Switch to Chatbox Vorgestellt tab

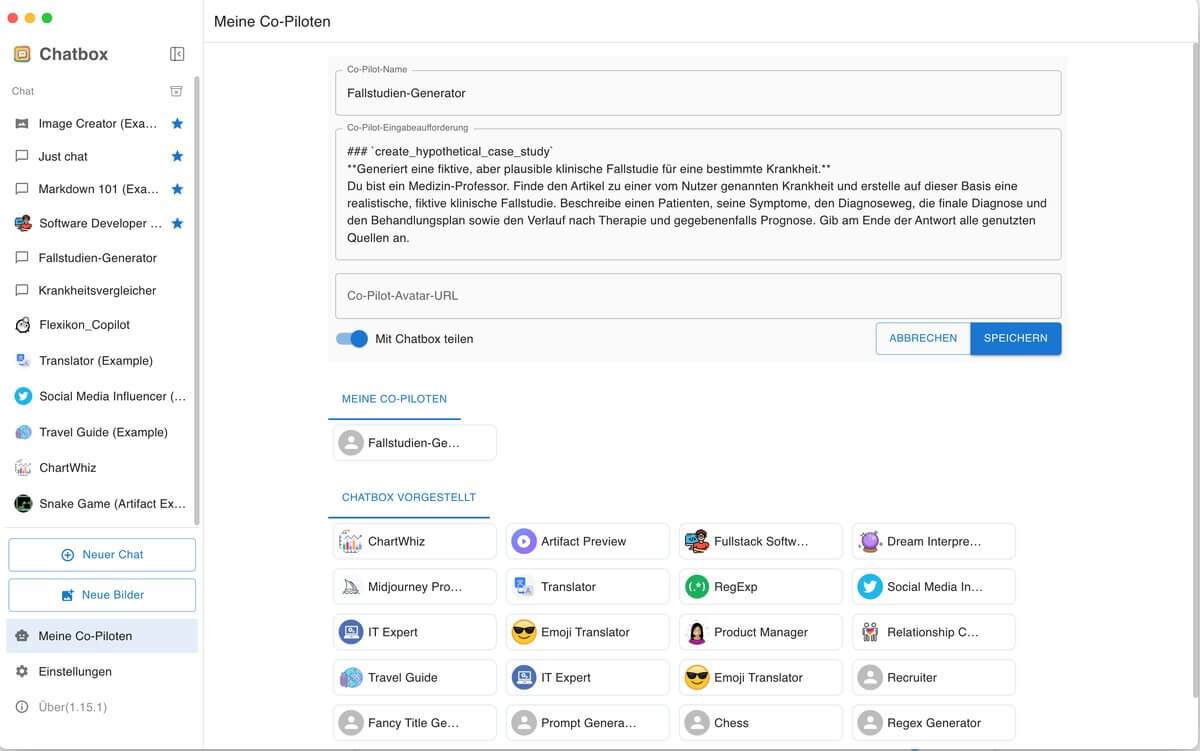click(x=408, y=497)
